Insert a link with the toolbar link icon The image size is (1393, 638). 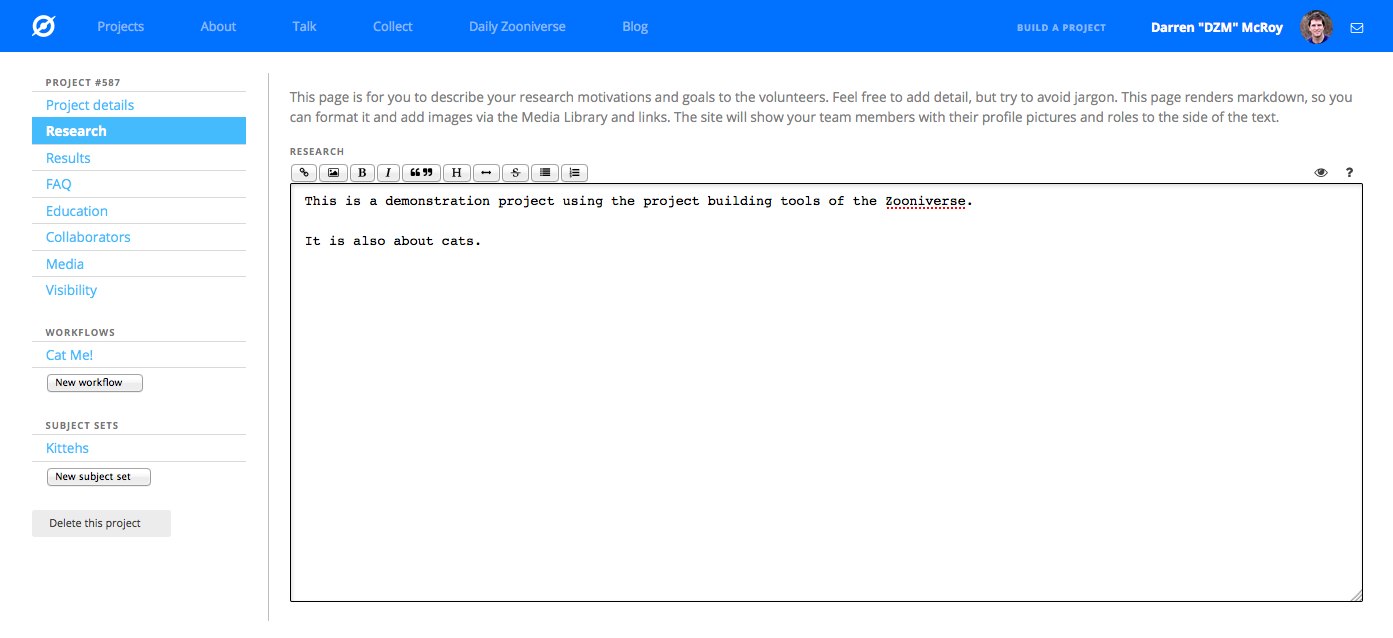click(304, 173)
